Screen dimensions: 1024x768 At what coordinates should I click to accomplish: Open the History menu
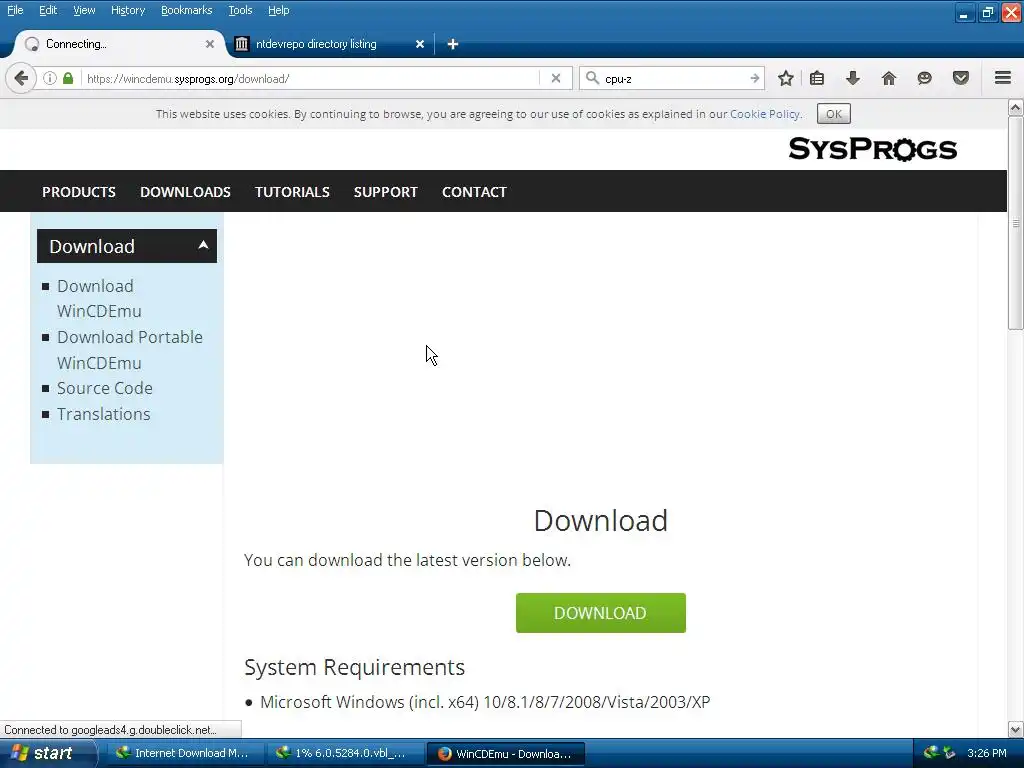click(128, 10)
